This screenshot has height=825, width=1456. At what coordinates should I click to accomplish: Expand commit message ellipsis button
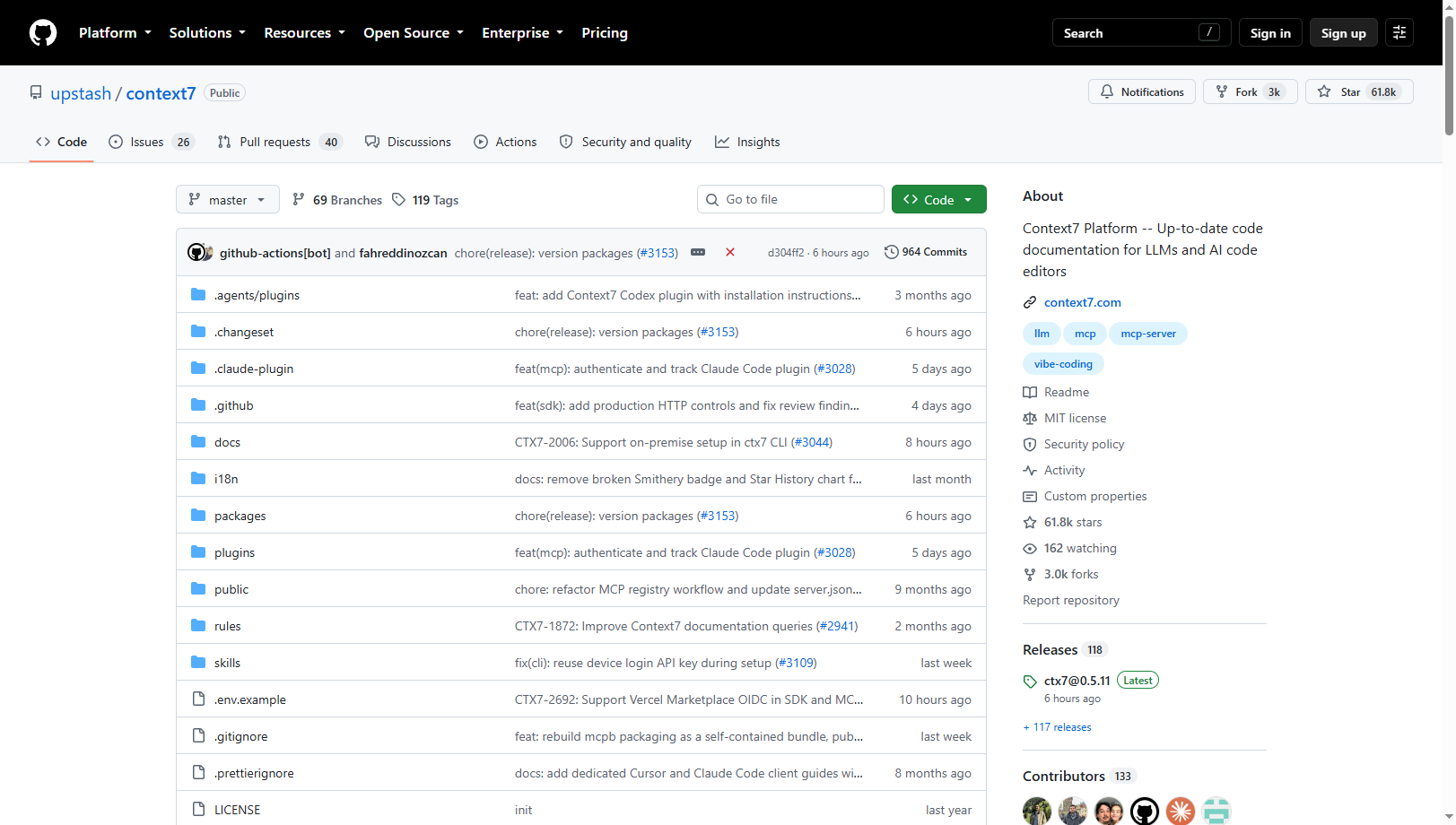pyautogui.click(x=698, y=252)
